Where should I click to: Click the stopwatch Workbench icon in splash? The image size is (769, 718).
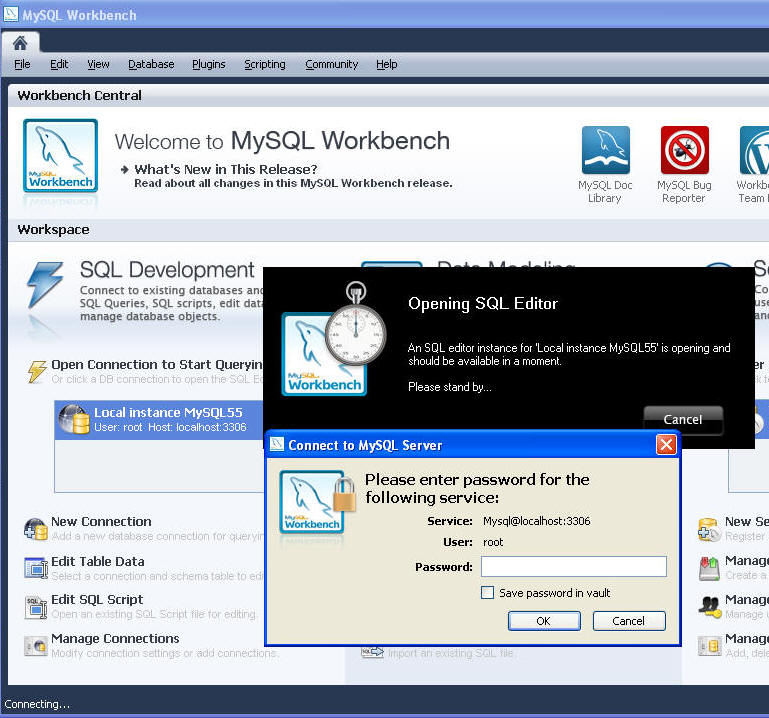tap(333, 338)
